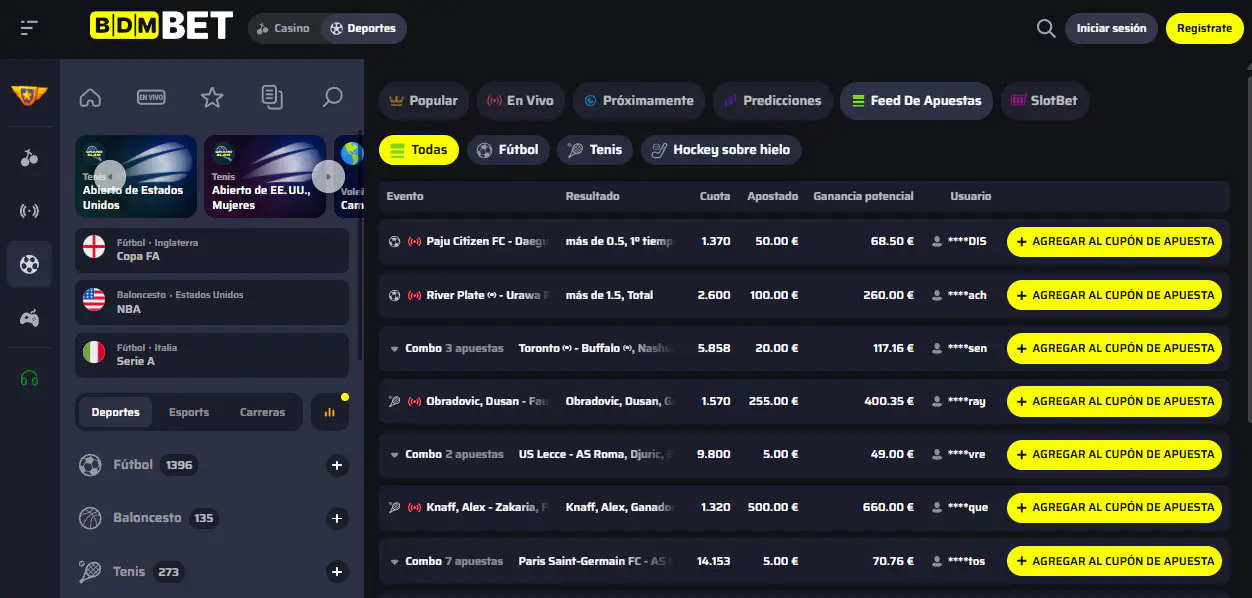Open Abierto de EE.UU., Mujeres card

[x=265, y=177]
